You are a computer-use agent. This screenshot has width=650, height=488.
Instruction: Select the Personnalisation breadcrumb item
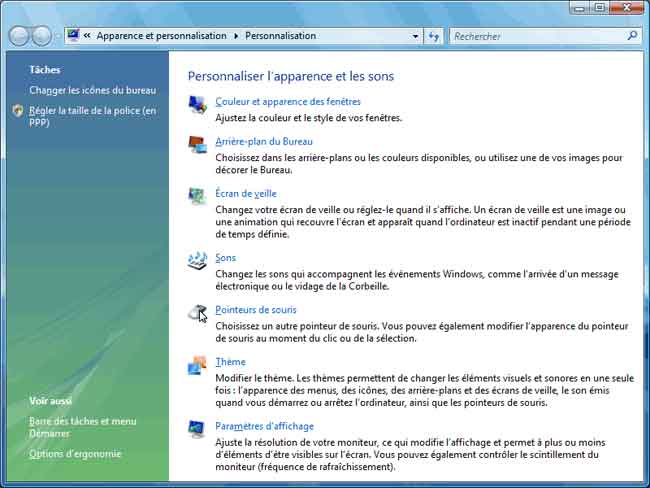click(x=280, y=36)
